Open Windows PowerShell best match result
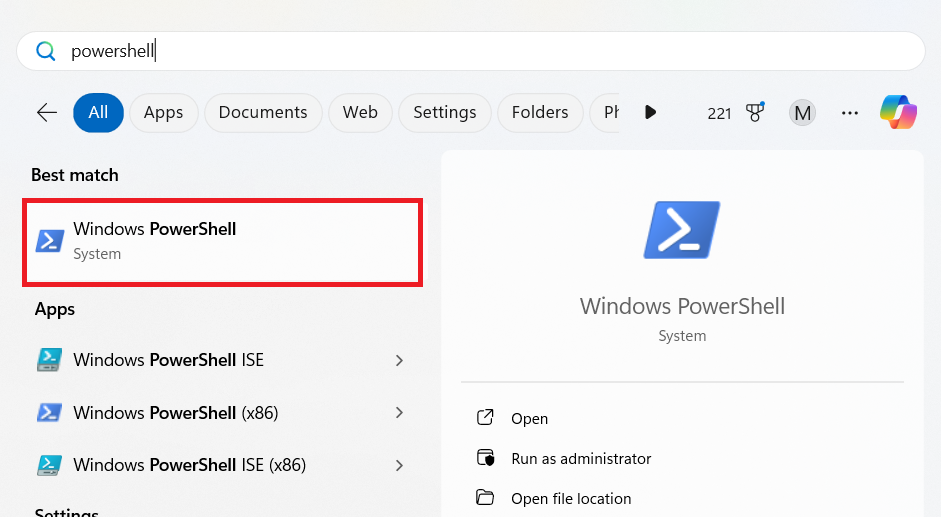This screenshot has width=941, height=517. pyautogui.click(x=223, y=242)
